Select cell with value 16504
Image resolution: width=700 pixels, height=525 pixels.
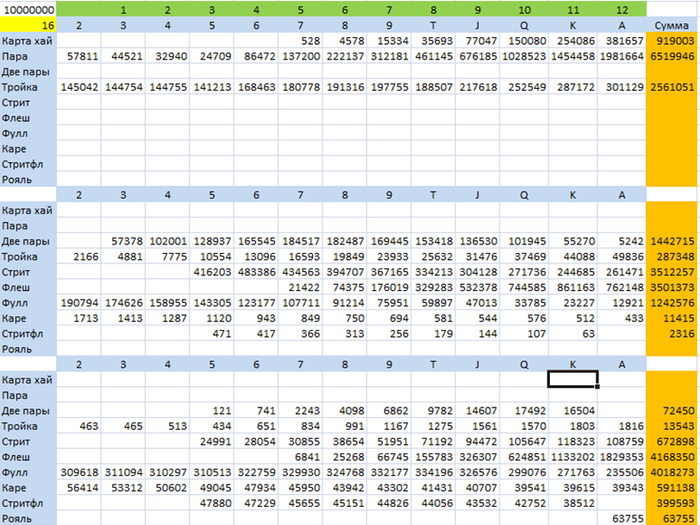[x=573, y=411]
